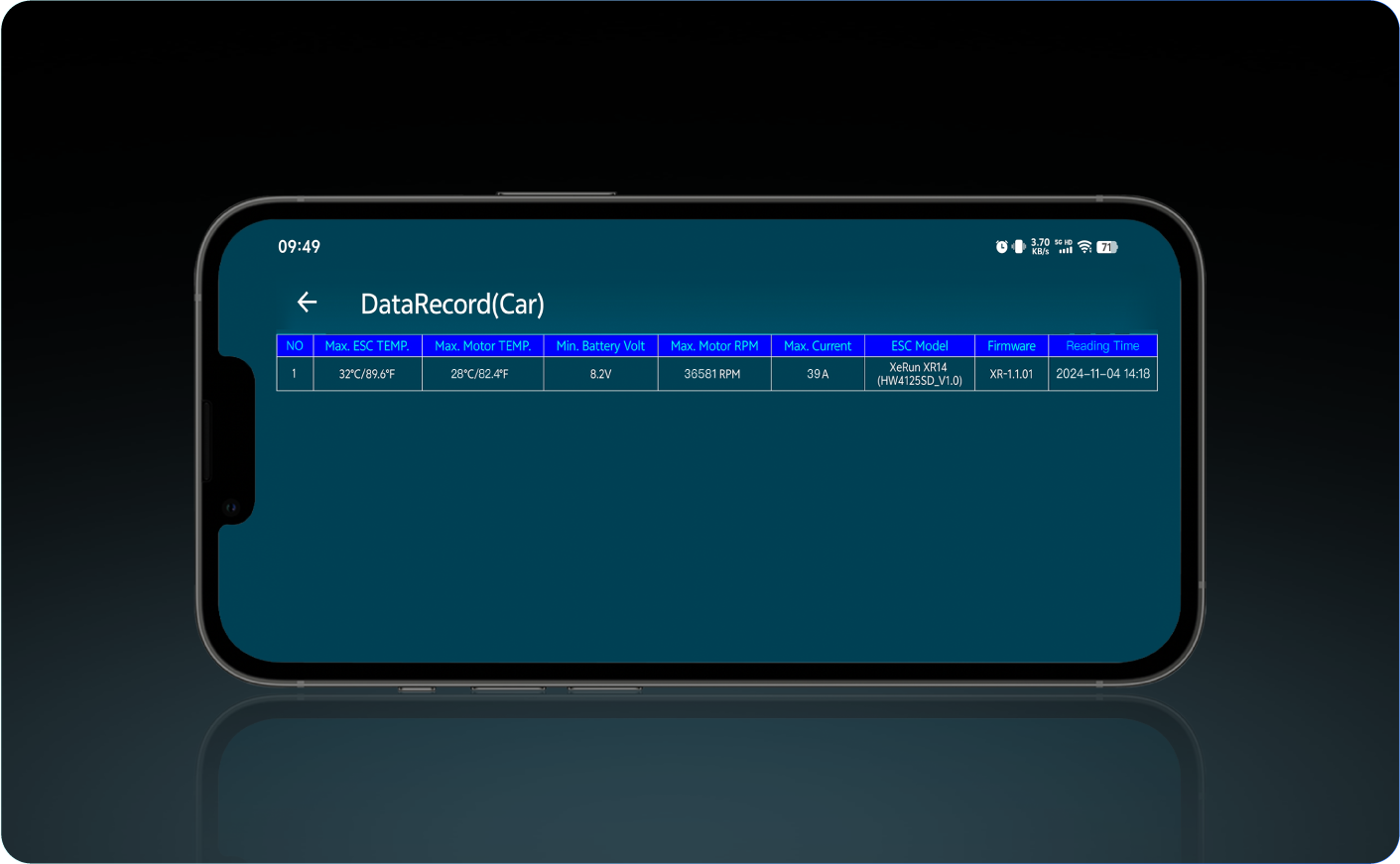Select the NO column header

(x=295, y=346)
